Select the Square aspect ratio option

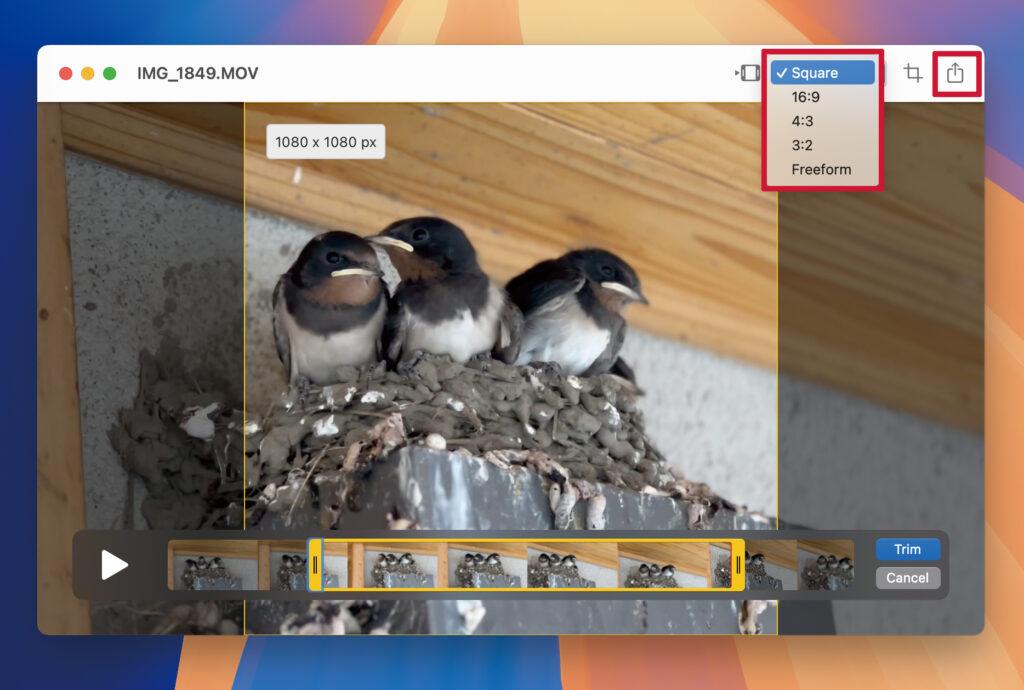[x=822, y=72]
